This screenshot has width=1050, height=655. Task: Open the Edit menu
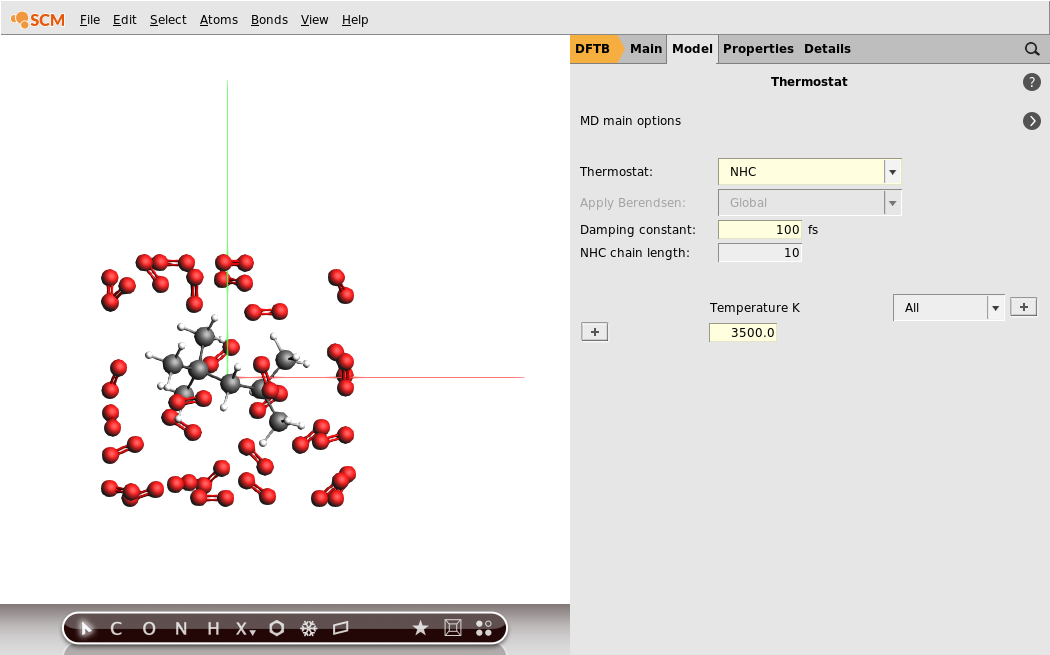[125, 19]
